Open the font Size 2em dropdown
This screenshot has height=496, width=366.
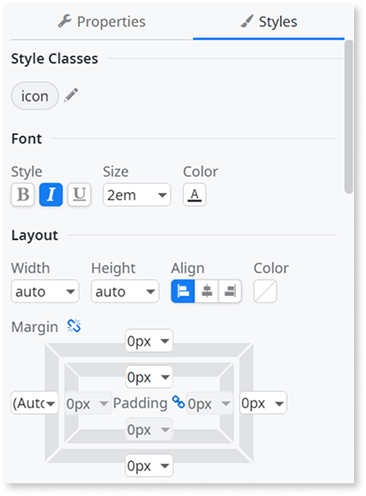point(137,195)
